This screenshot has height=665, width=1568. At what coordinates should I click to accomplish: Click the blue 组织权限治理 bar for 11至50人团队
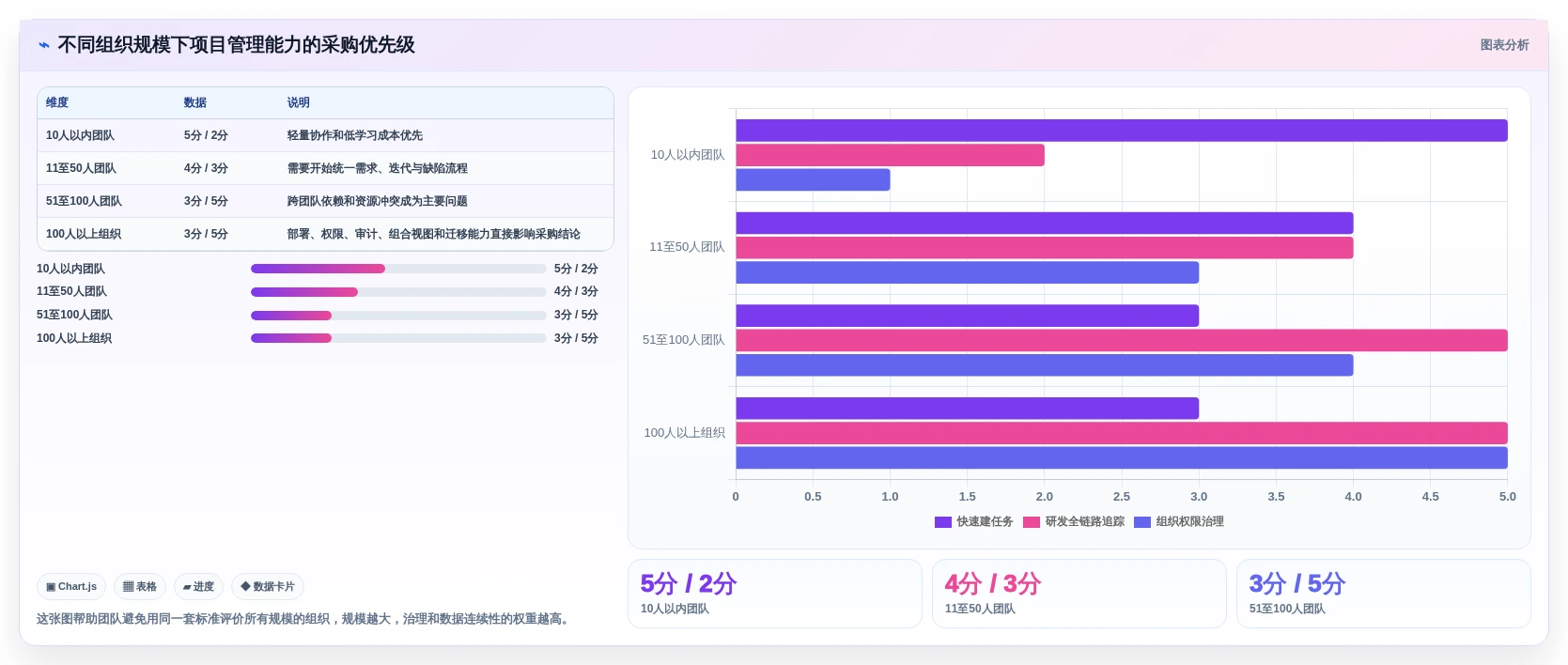967,272
